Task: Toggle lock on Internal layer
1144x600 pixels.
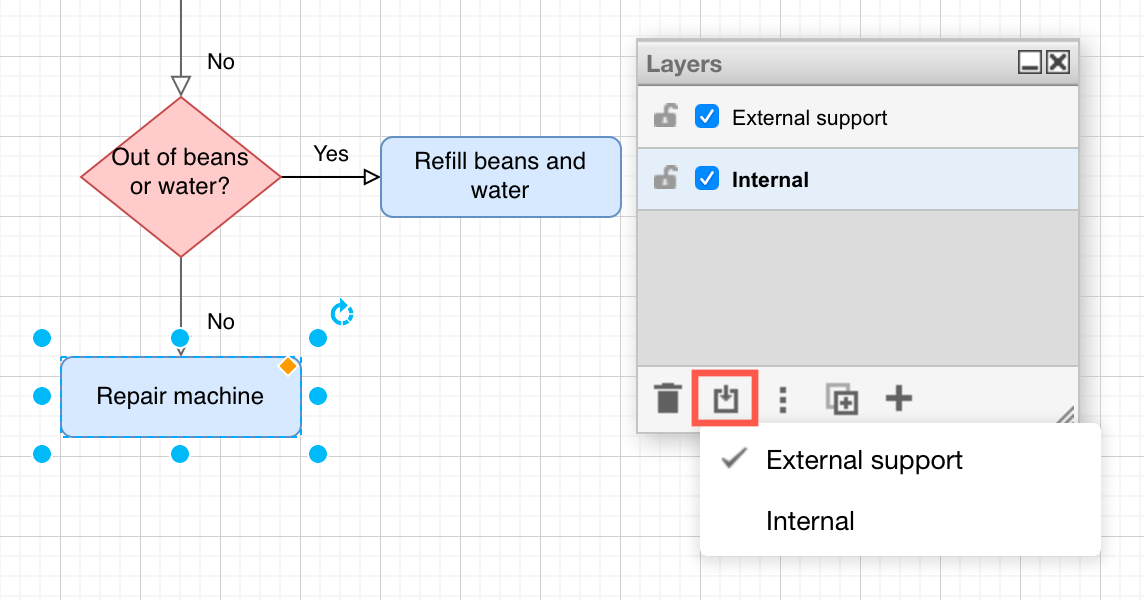Action: (x=665, y=177)
